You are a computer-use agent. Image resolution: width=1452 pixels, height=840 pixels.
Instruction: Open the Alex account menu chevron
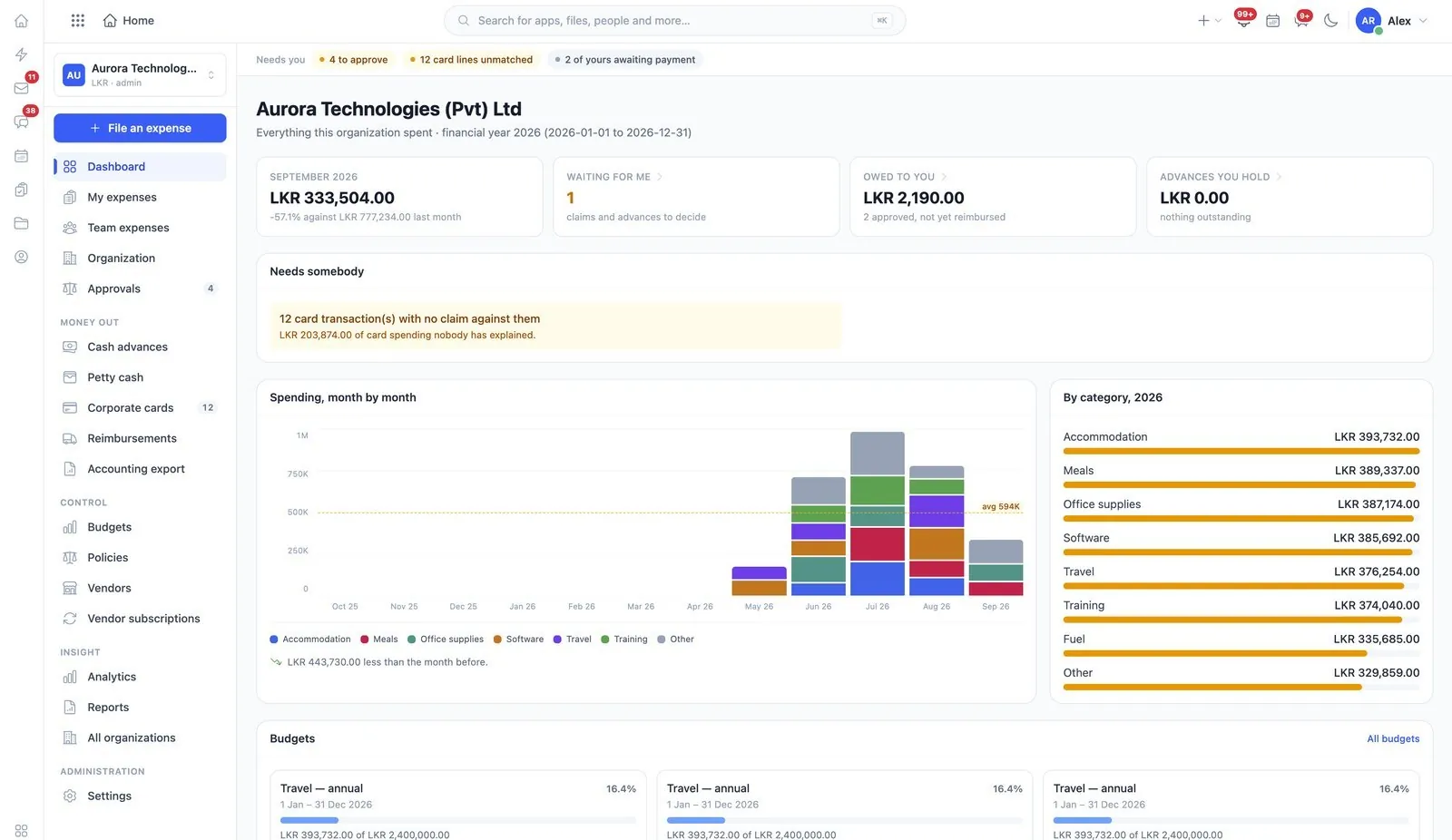tap(1423, 20)
